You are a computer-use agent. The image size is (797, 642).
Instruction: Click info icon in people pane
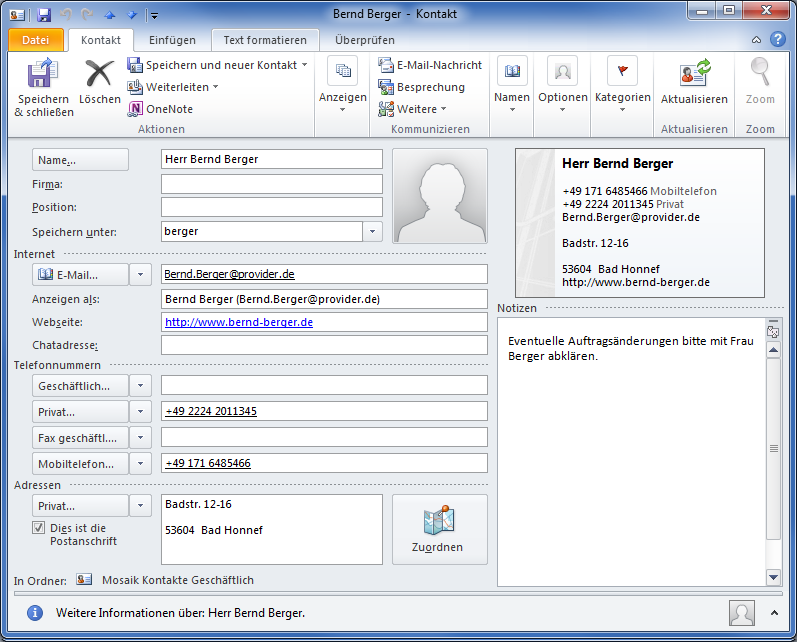point(35,613)
